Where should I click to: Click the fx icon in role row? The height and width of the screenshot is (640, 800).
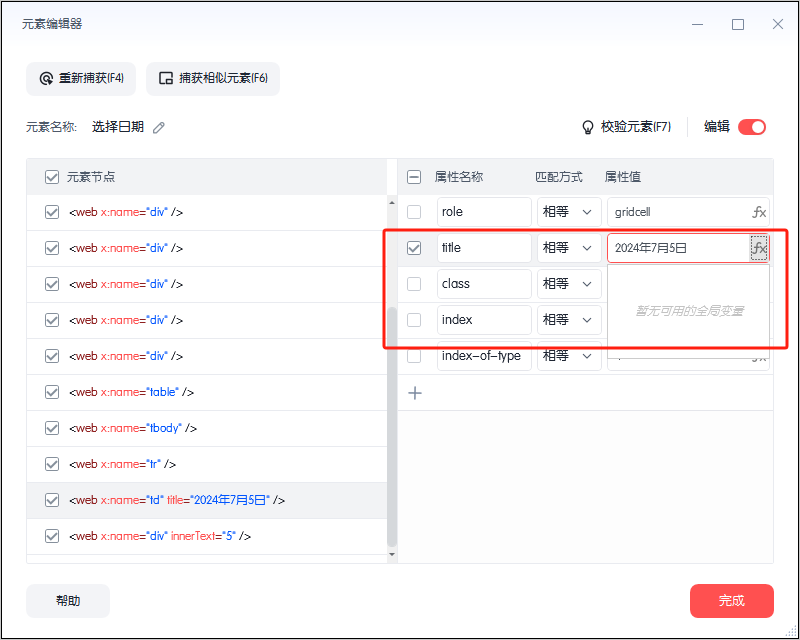click(759, 212)
